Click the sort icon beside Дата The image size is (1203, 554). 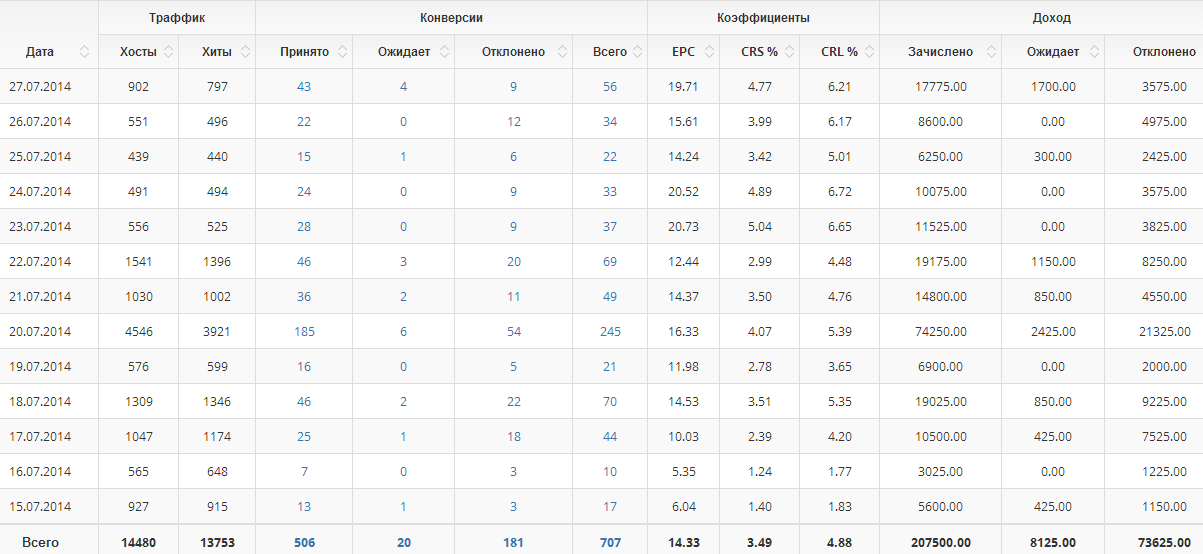pyautogui.click(x=85, y=52)
